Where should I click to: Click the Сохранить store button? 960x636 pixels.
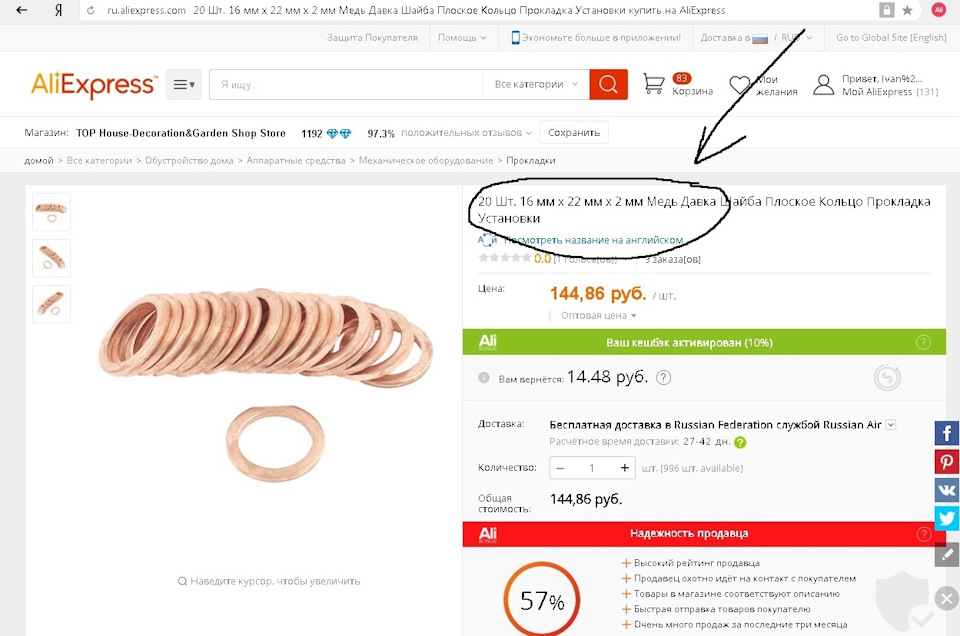[x=574, y=133]
